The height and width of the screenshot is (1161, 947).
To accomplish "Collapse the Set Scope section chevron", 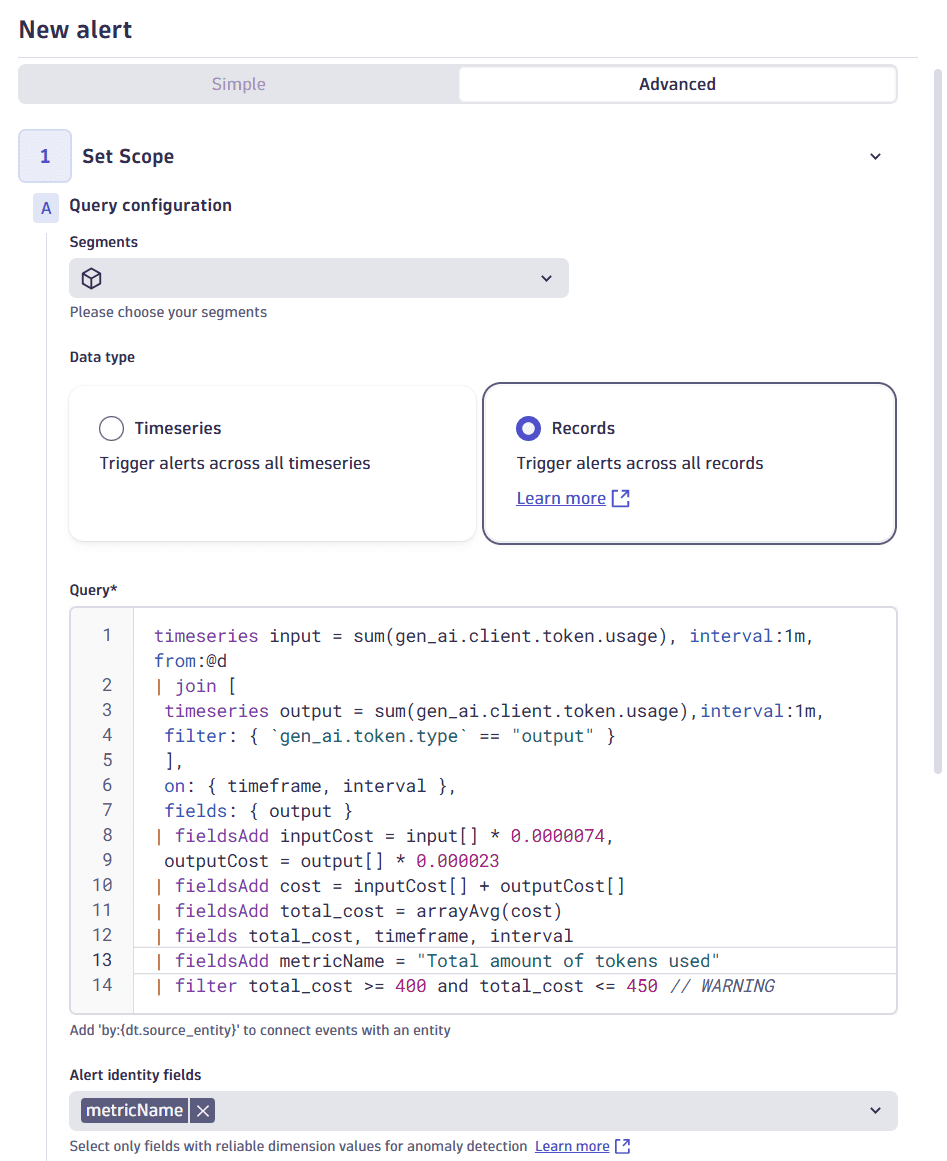I will [875, 156].
